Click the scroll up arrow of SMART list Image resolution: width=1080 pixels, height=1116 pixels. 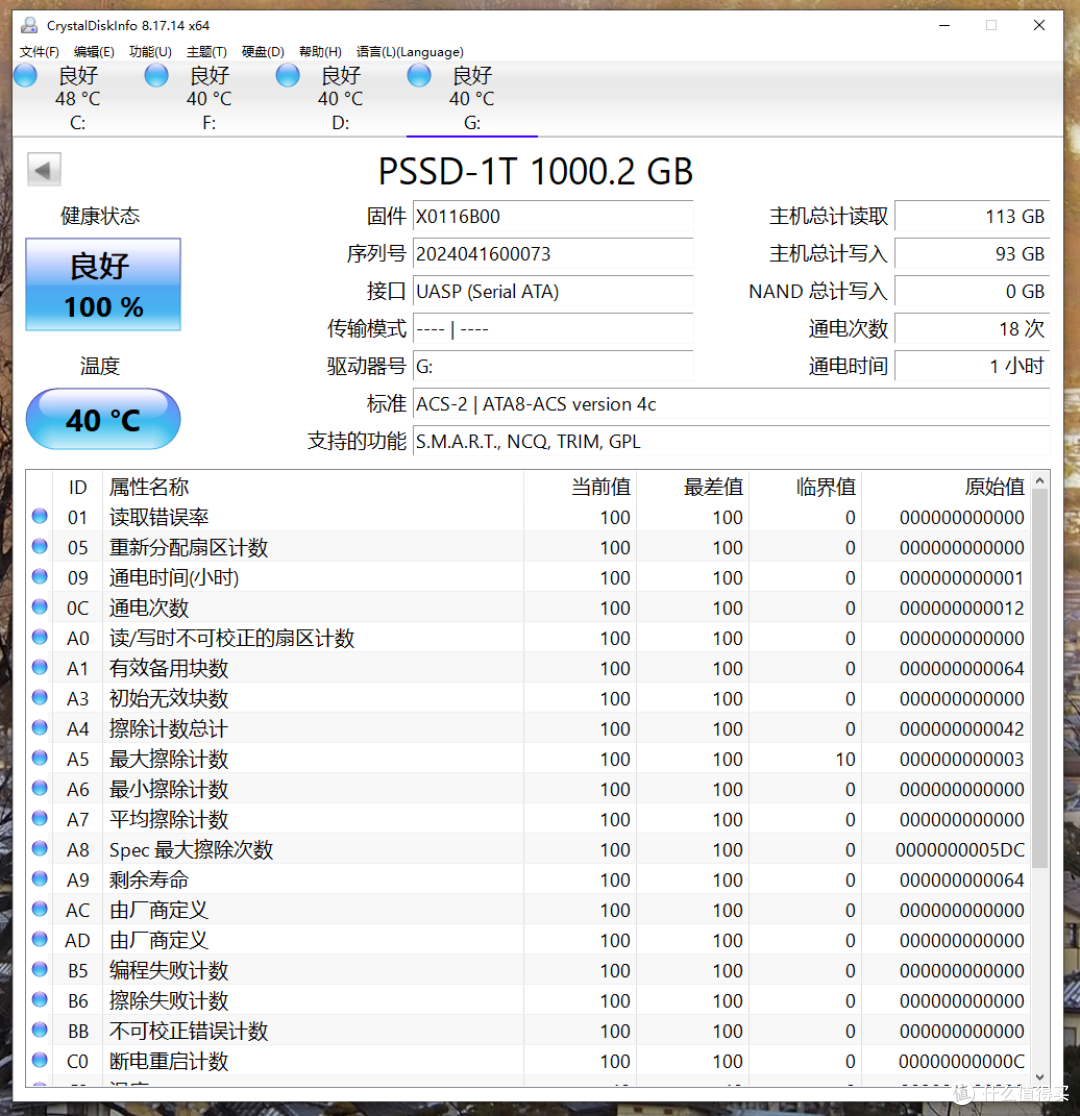click(1040, 481)
